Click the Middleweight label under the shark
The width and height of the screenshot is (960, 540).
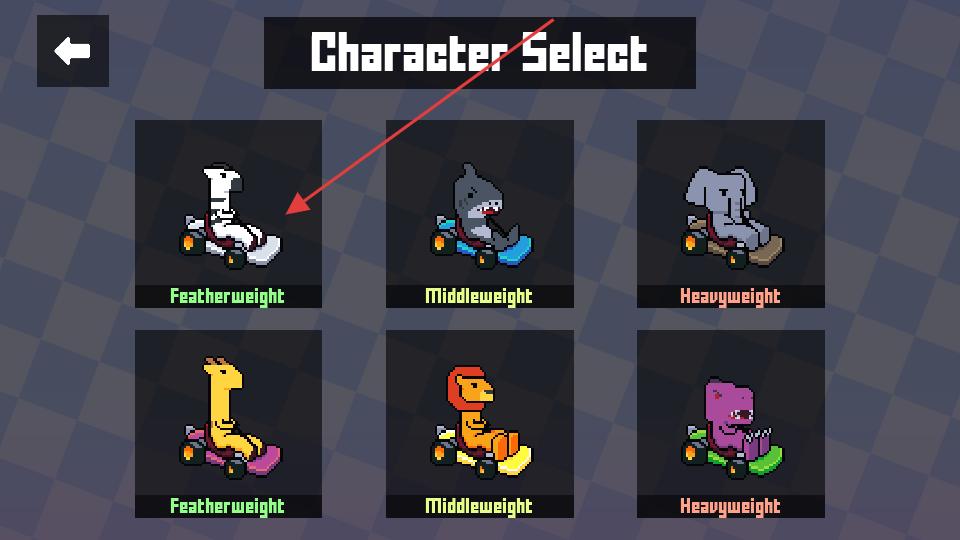(479, 297)
